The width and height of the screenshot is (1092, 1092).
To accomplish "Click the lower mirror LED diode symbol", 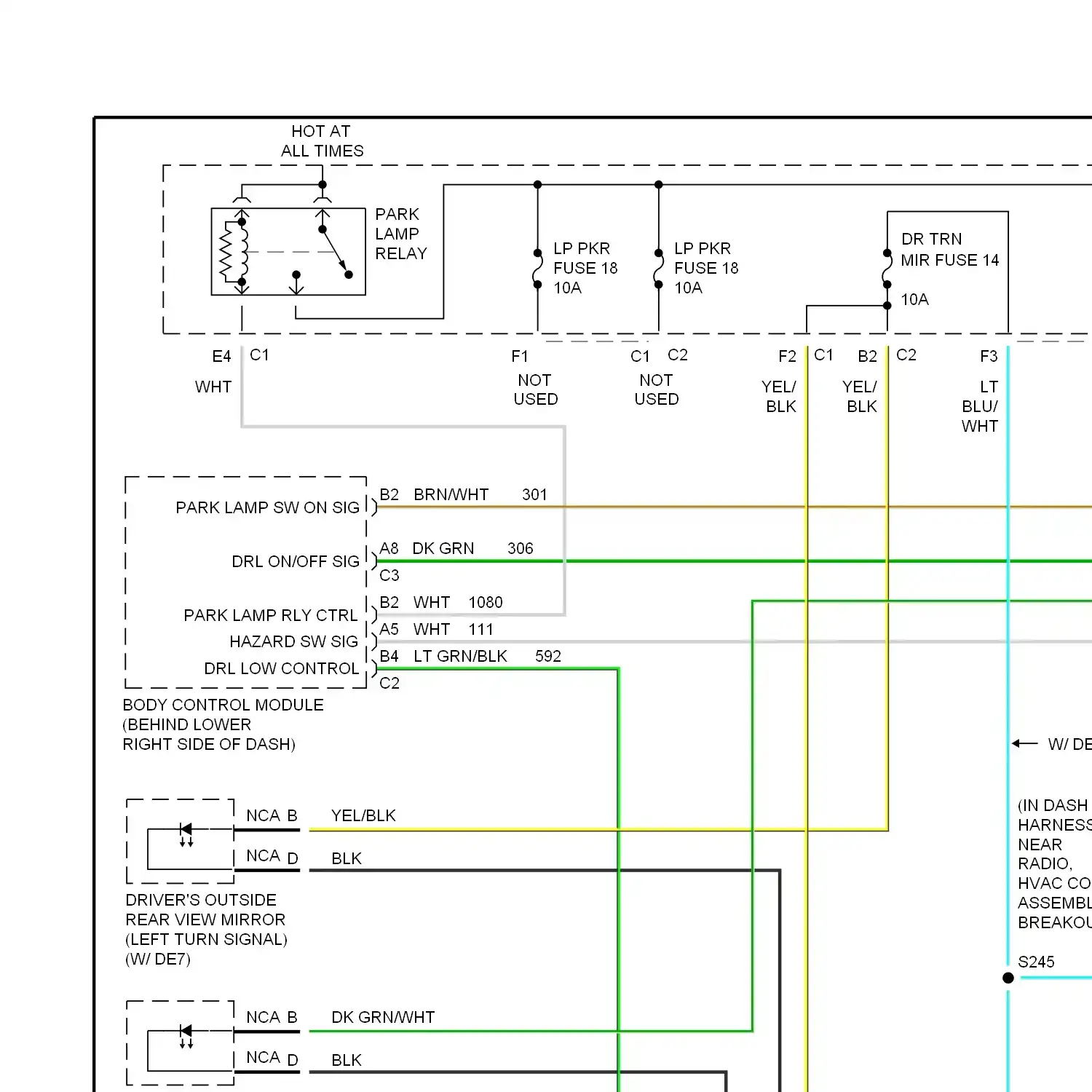I will click(186, 1036).
